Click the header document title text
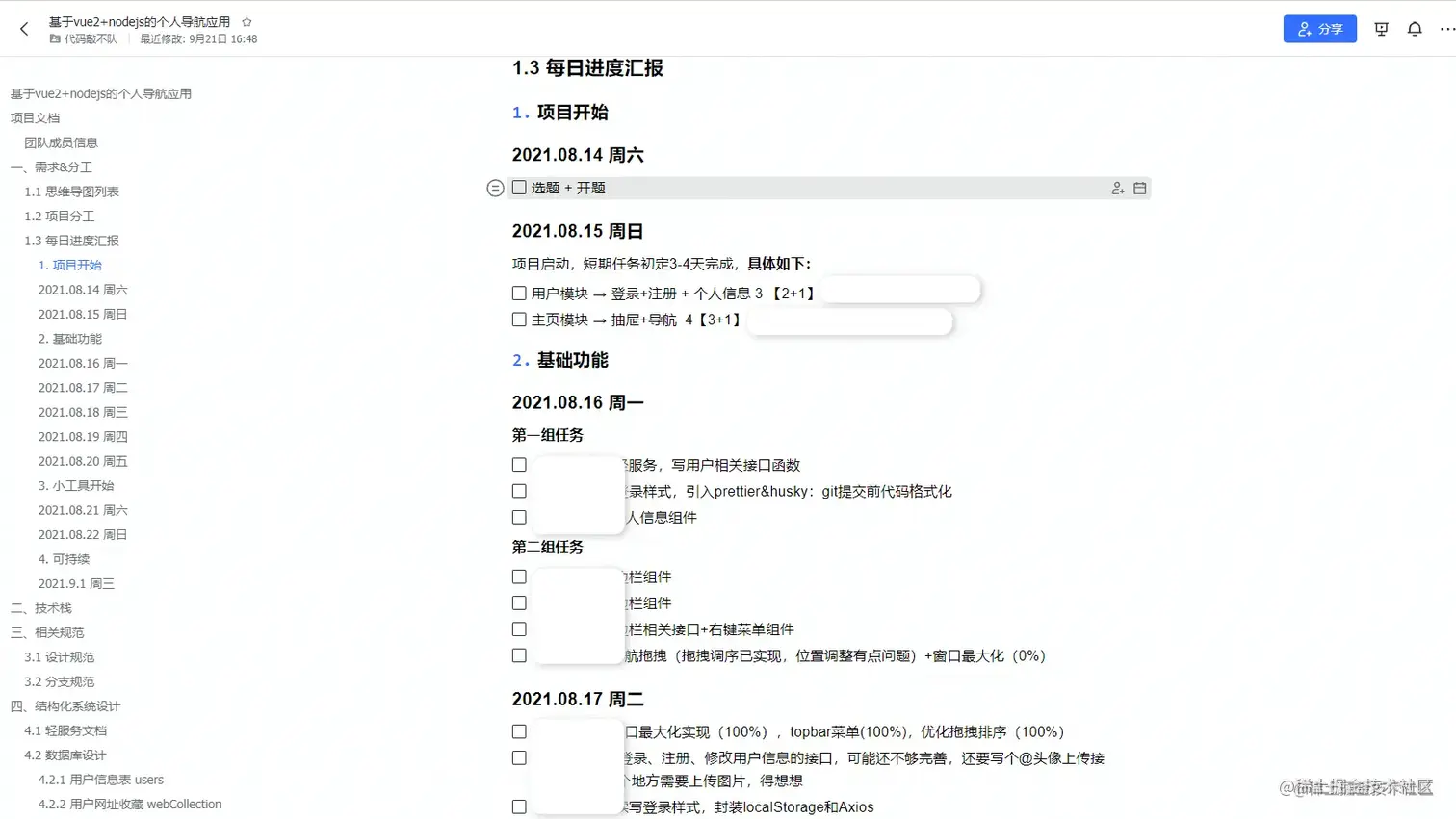This screenshot has height=819, width=1456. (140, 21)
